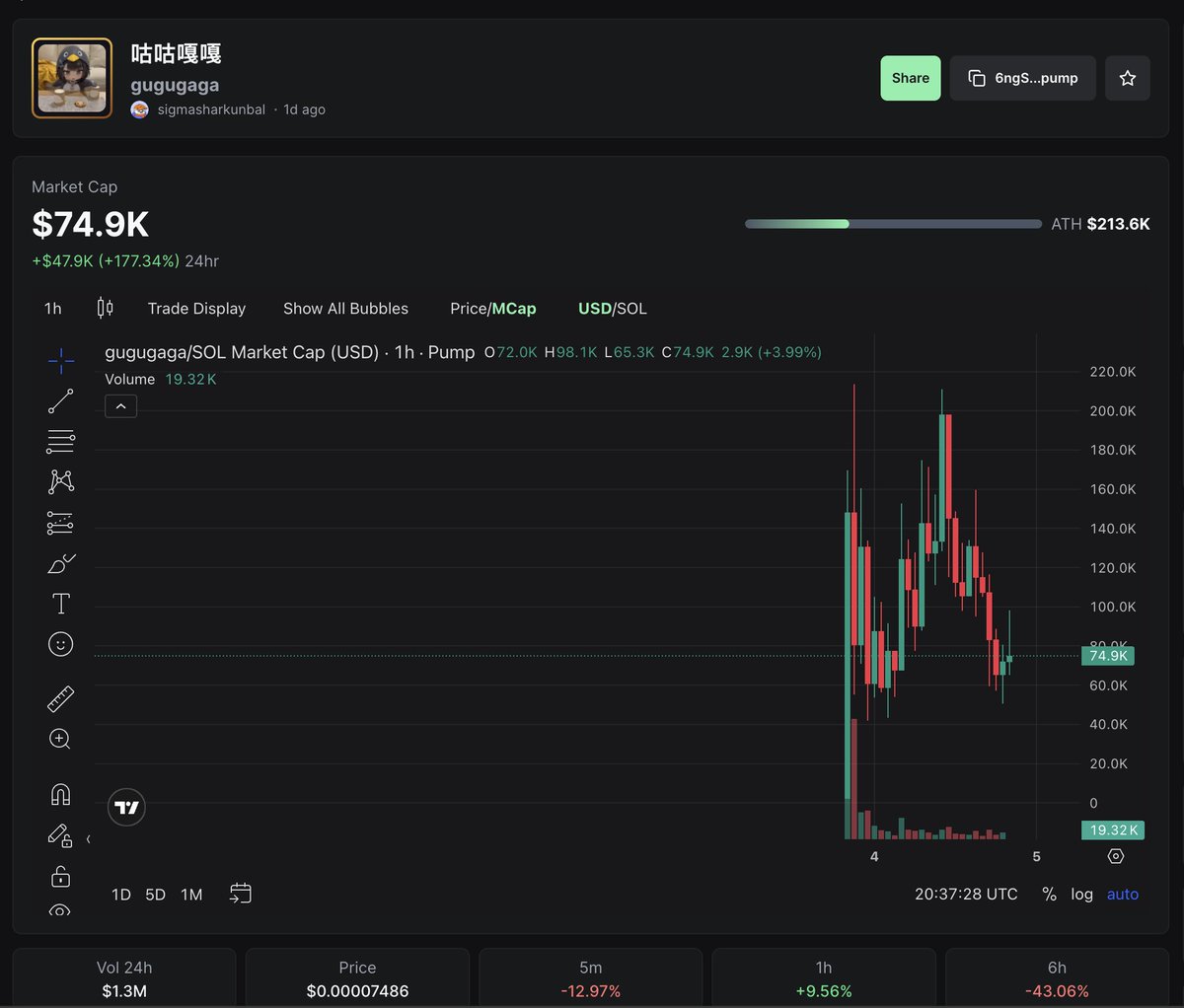This screenshot has height=1008, width=1184.
Task: Click the TradingView logo on chart
Action: 126,808
